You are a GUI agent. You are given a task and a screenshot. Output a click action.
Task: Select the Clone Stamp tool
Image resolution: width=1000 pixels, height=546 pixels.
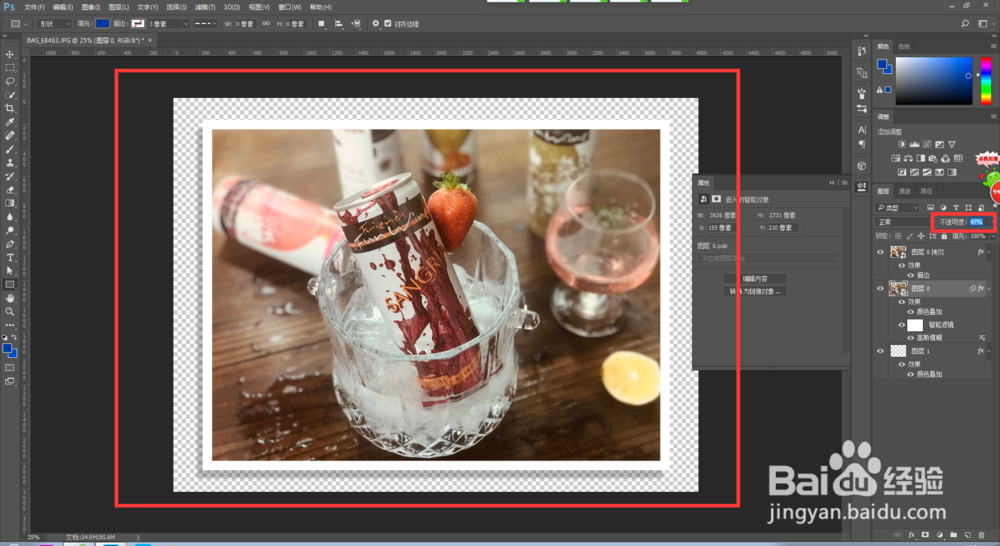tap(10, 163)
